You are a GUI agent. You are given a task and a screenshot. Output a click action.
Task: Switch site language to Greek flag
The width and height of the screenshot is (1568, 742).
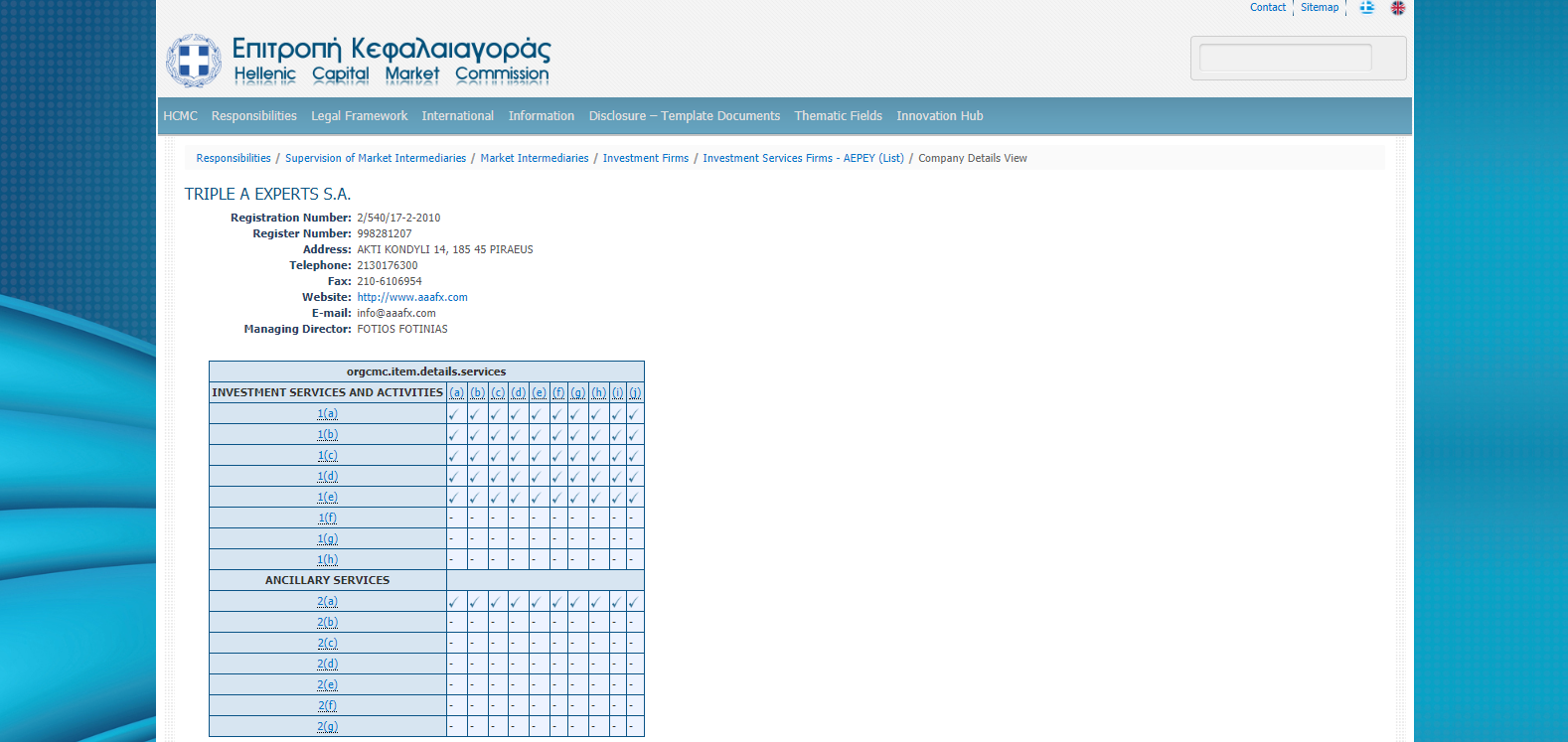[1367, 7]
